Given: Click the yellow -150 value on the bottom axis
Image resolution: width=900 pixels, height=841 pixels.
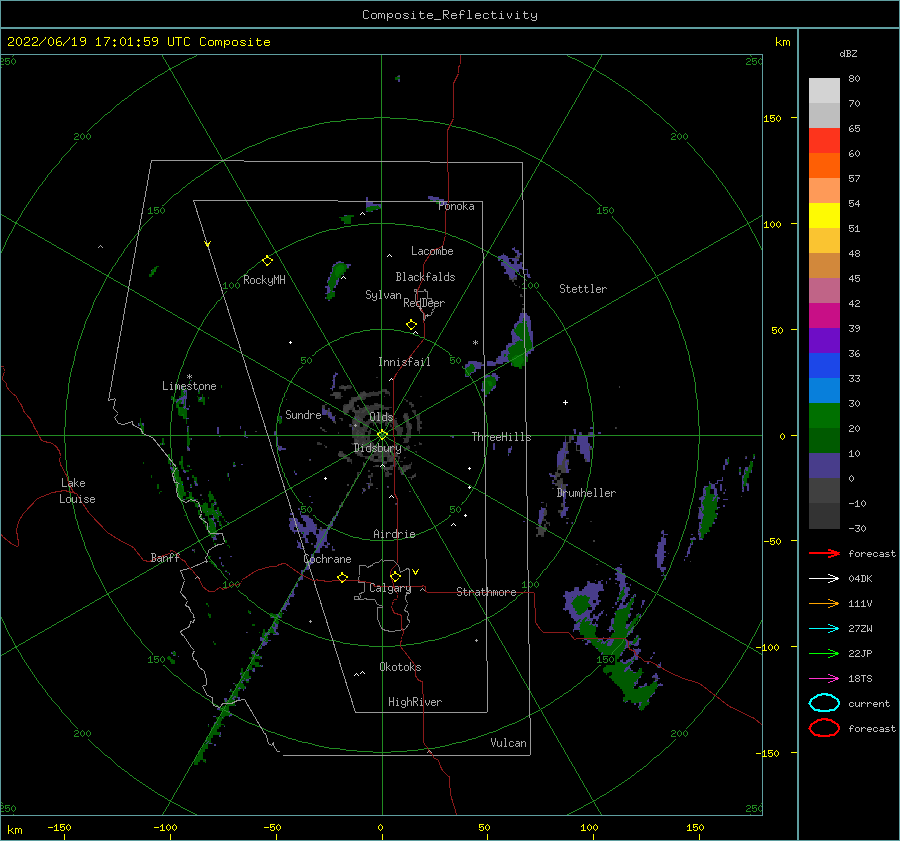Looking at the screenshot, I should click(59, 827).
